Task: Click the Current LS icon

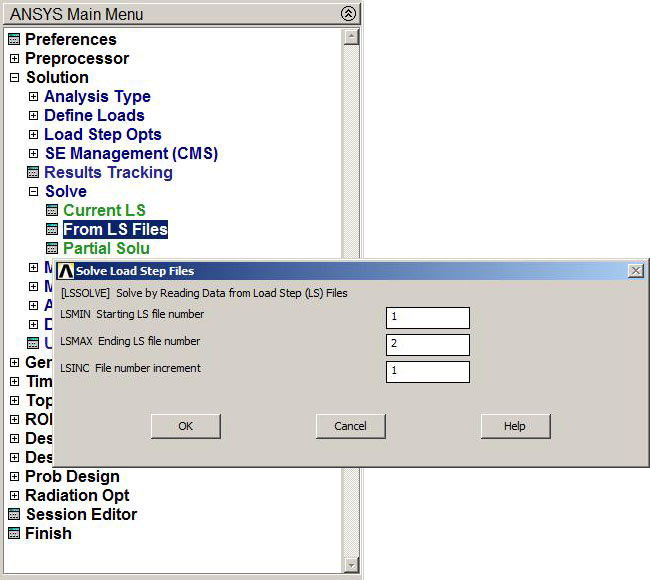Action: click(52, 211)
